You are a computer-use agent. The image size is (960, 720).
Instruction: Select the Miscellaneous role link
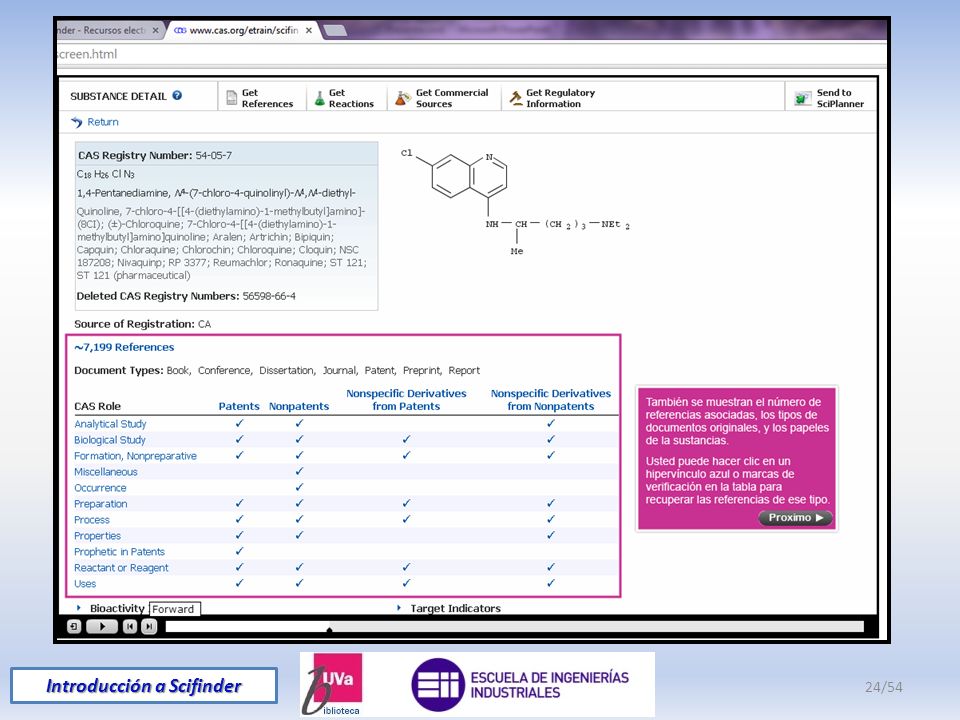point(106,471)
